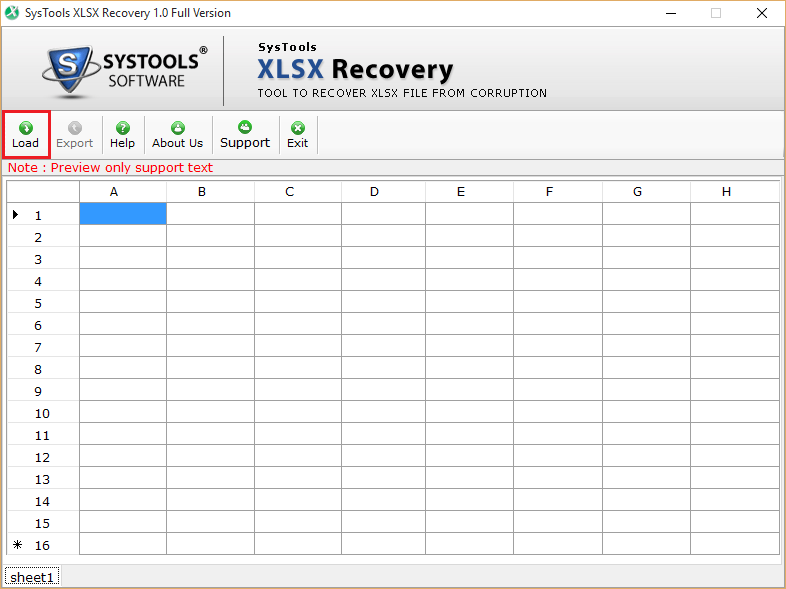
Task: Select column A header
Action: click(x=123, y=191)
